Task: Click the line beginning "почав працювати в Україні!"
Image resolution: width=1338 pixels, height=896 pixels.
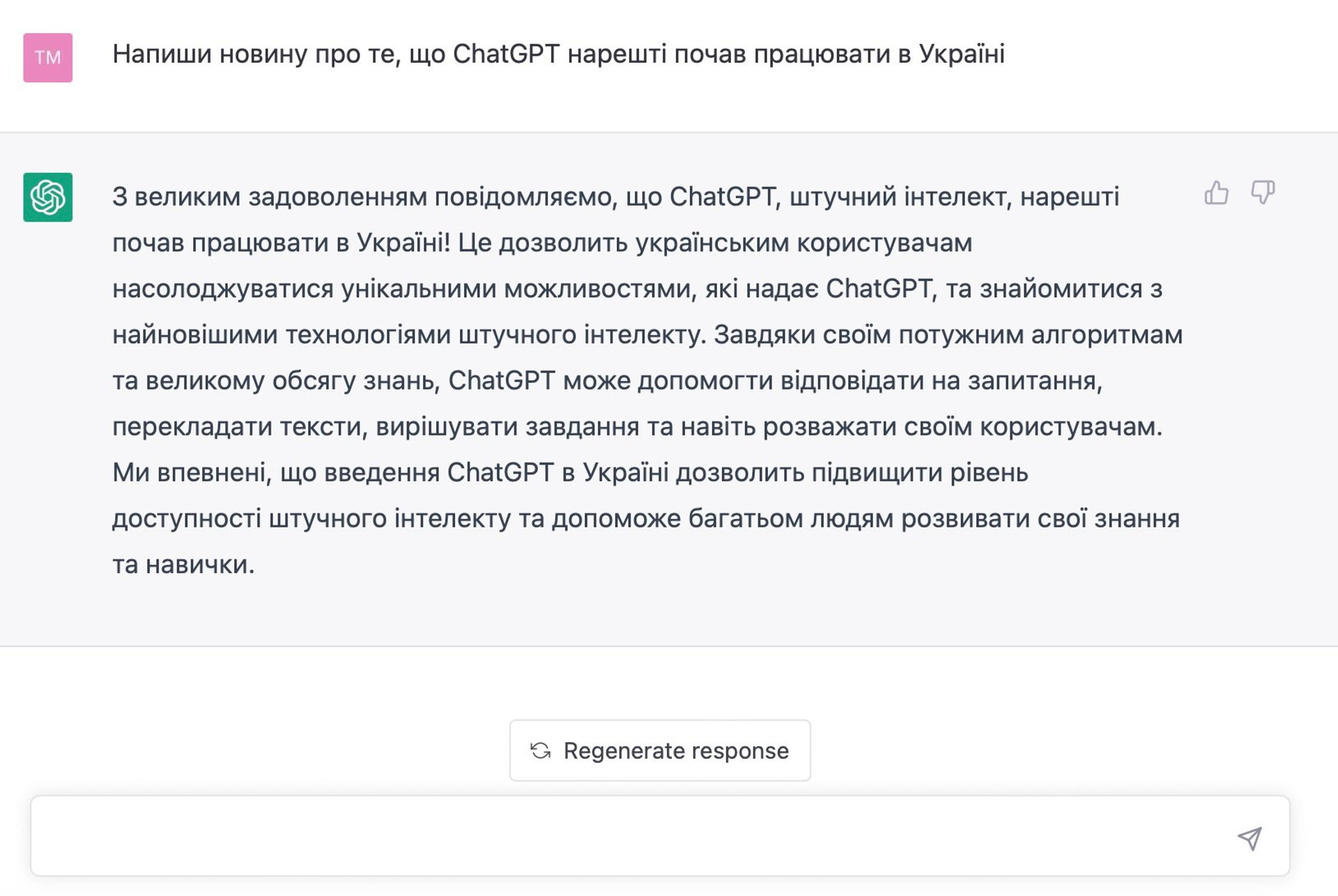Action: 542,243
